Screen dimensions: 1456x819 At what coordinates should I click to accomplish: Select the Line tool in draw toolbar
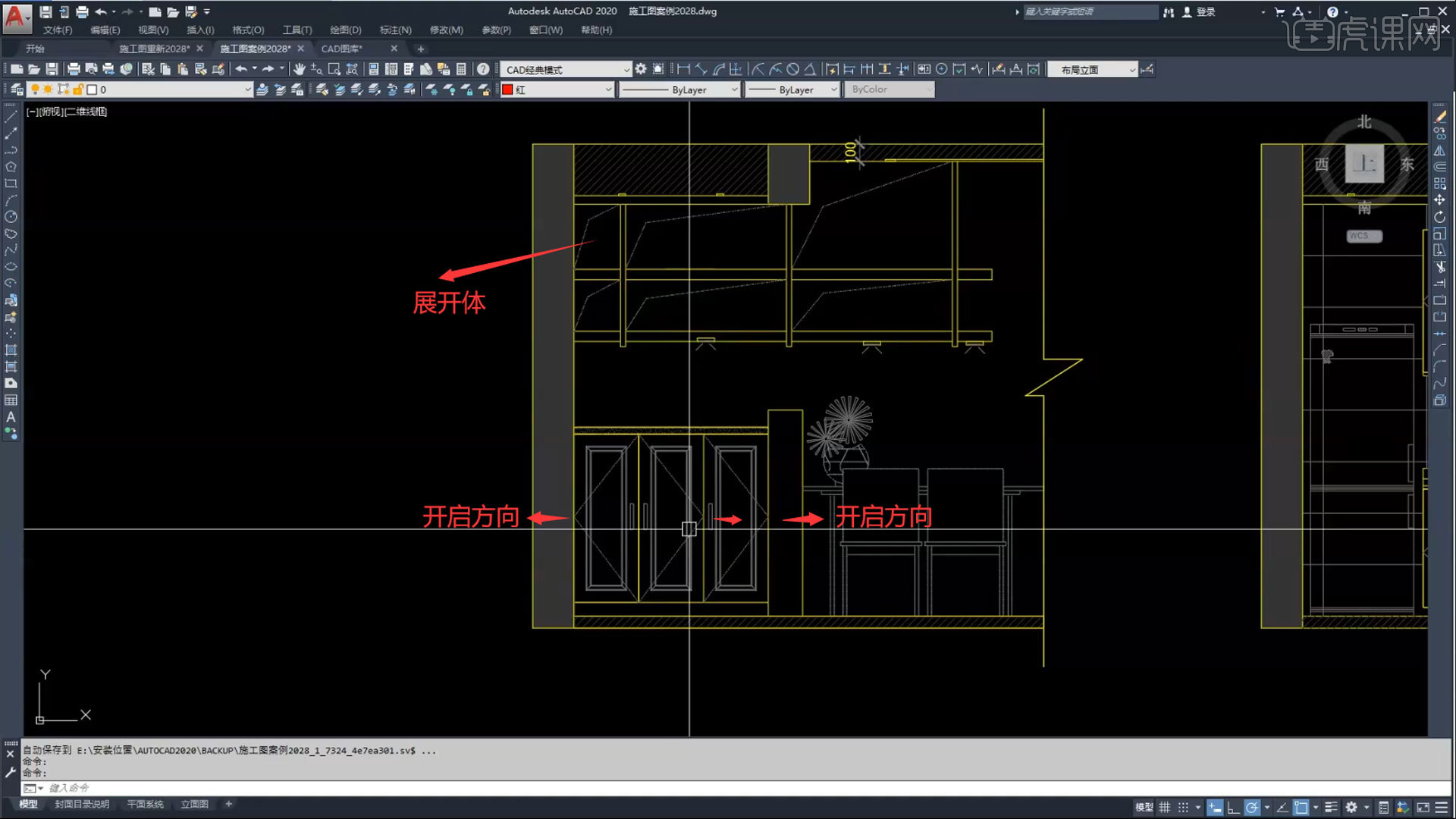tap(11, 117)
